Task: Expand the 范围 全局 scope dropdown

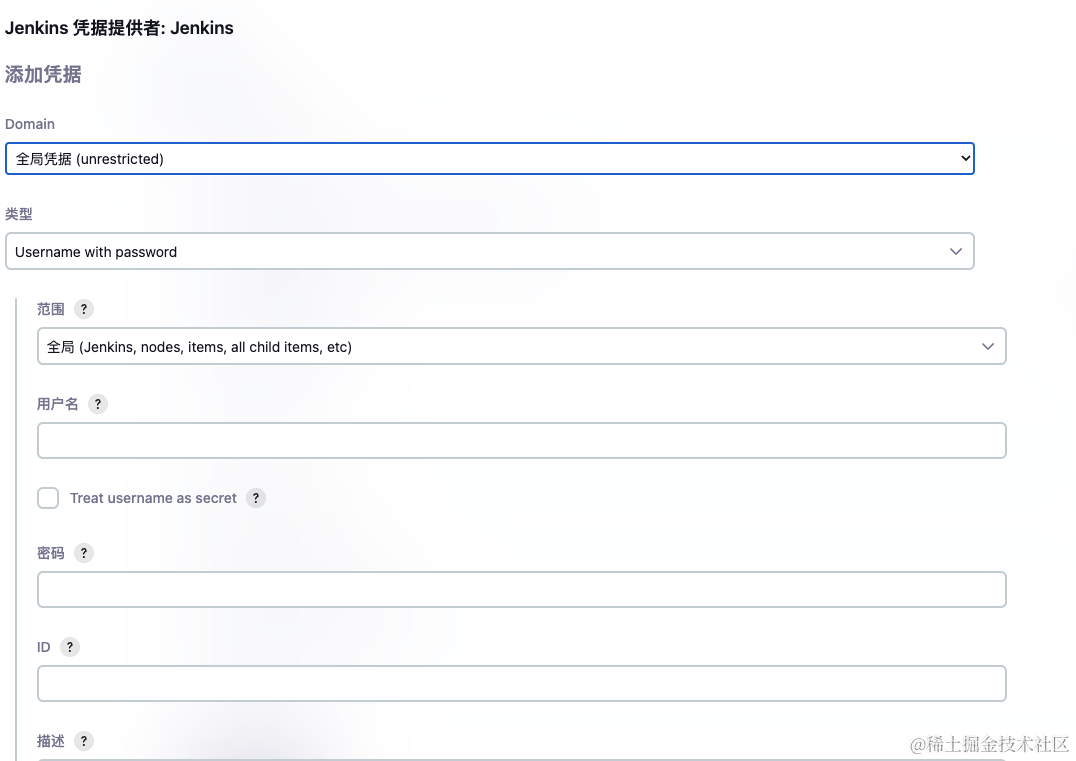Action: (522, 347)
